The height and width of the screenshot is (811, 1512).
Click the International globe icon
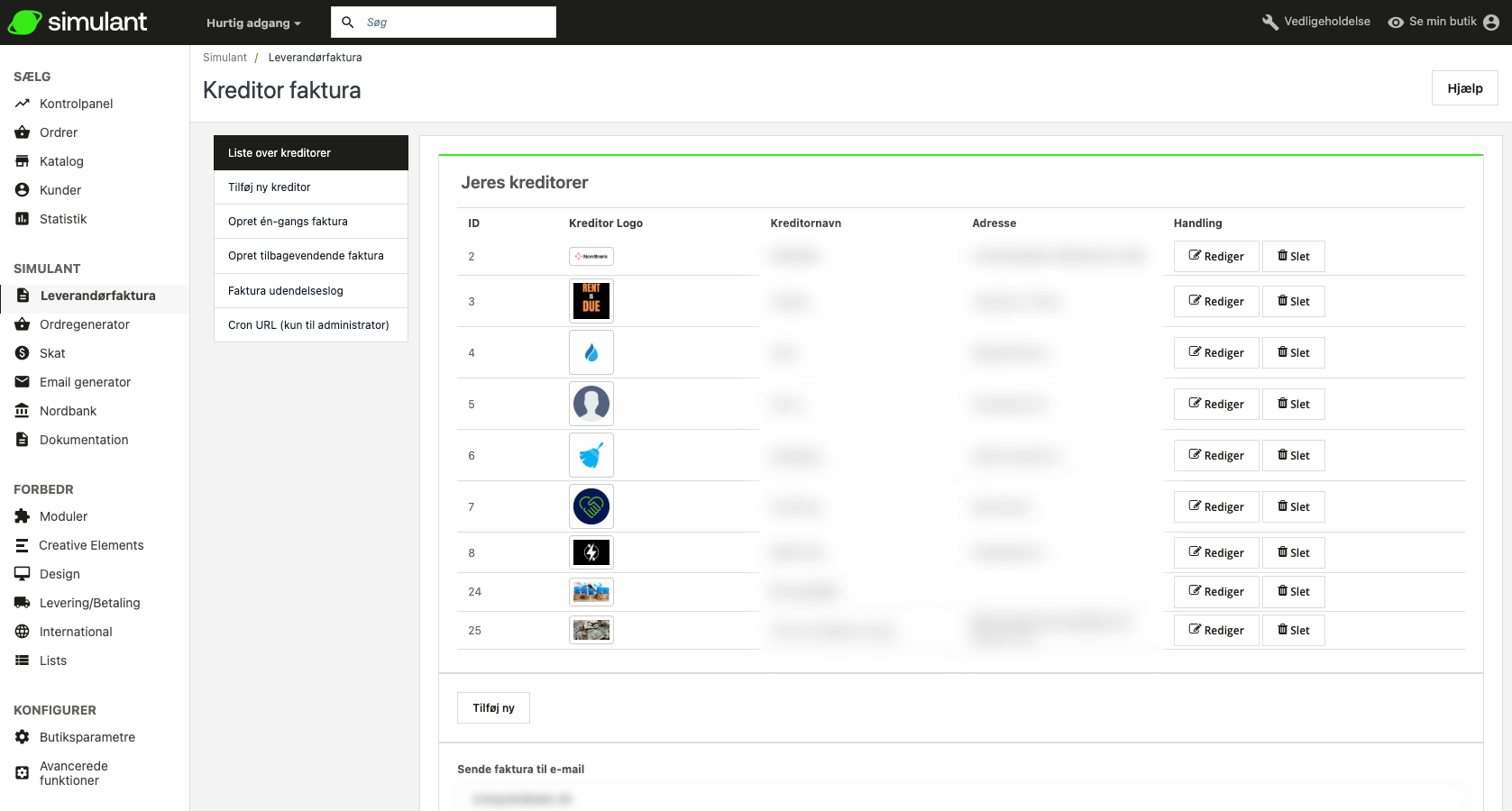pos(23,632)
